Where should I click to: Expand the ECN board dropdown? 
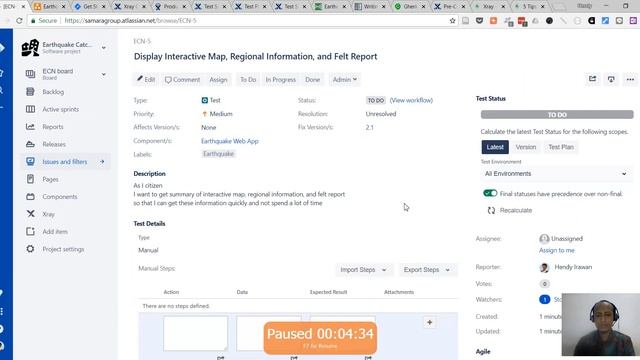click(104, 74)
